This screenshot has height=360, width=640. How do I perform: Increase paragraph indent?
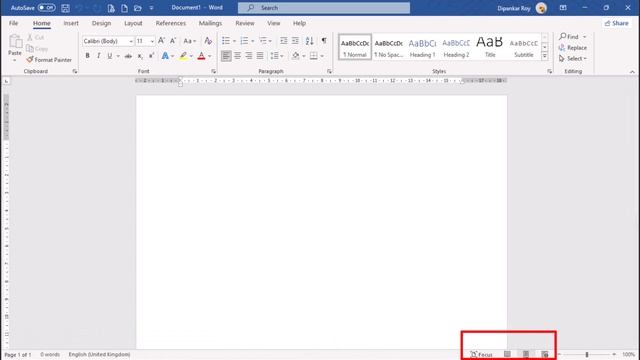click(x=295, y=40)
